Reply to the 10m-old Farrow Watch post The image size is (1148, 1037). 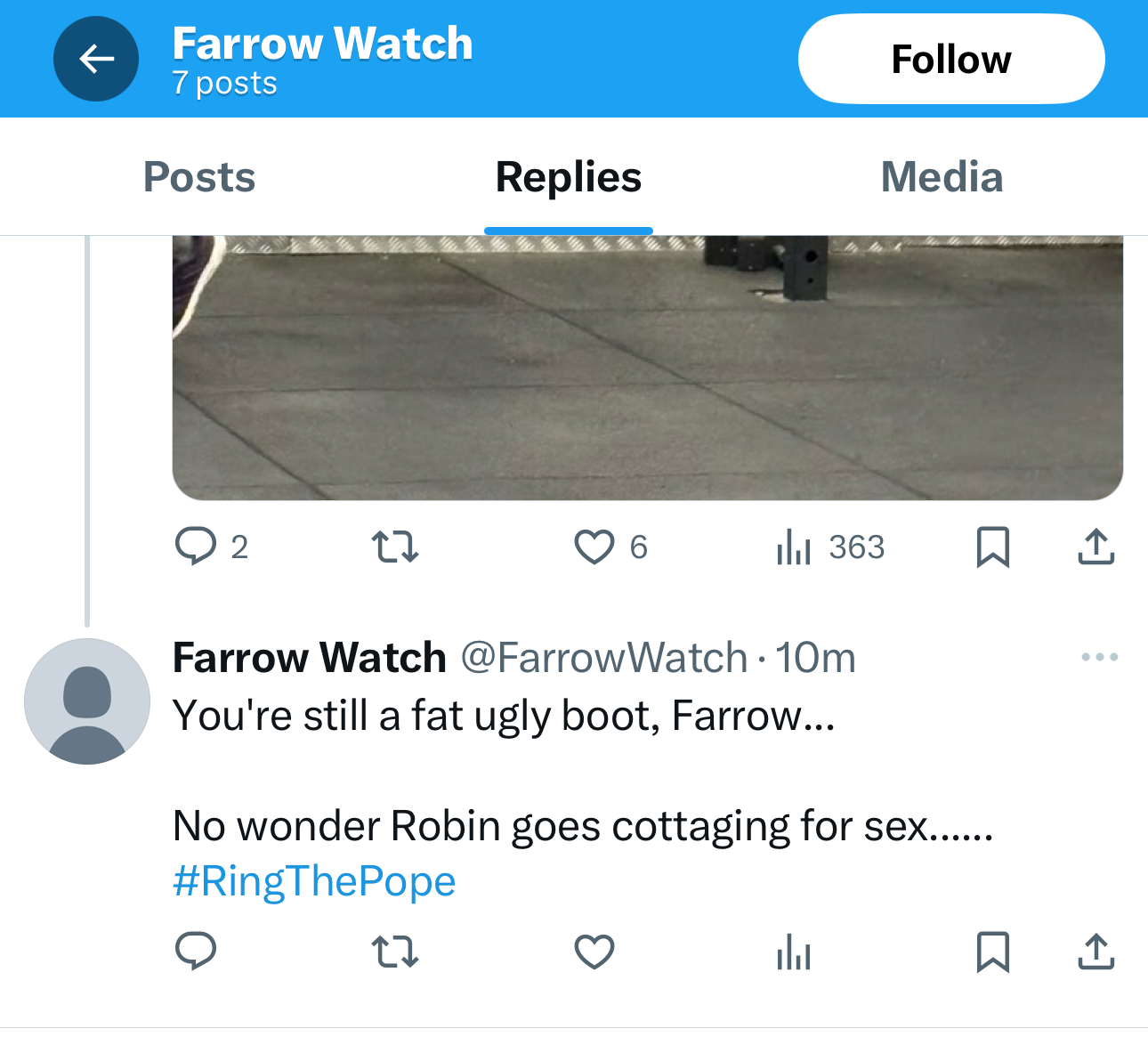click(196, 952)
